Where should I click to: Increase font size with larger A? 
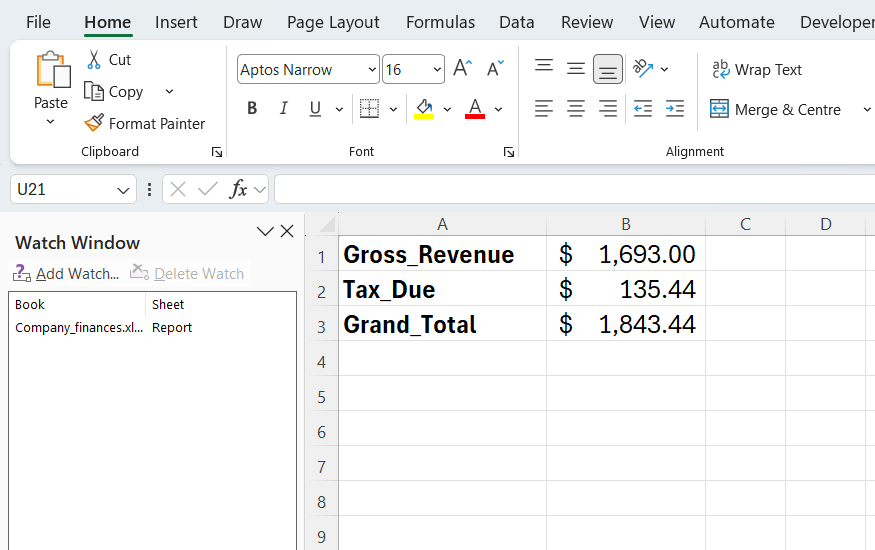[463, 69]
